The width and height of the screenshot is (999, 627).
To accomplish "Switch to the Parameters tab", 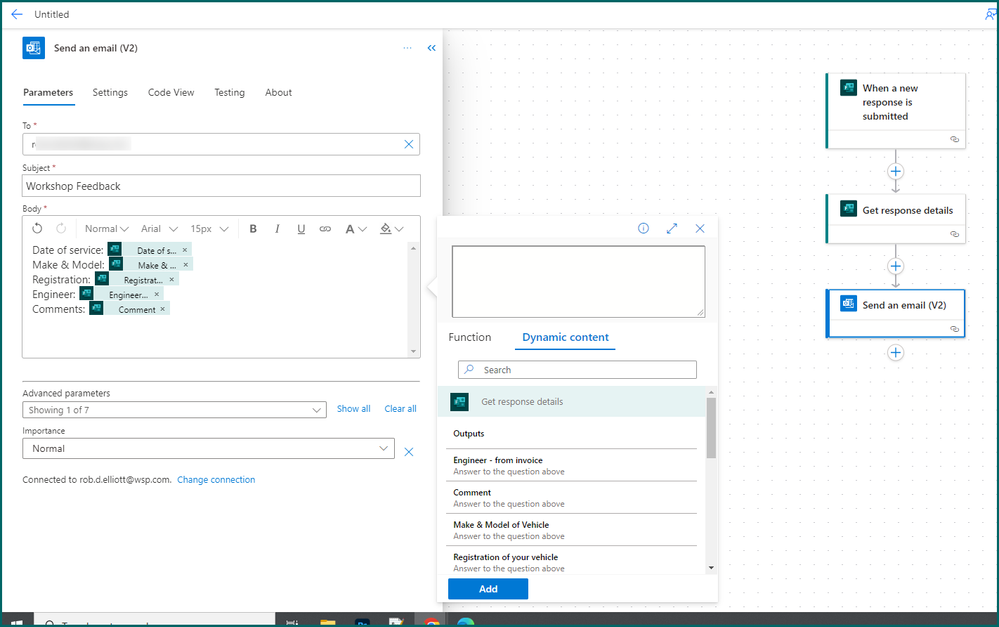I will pos(48,92).
